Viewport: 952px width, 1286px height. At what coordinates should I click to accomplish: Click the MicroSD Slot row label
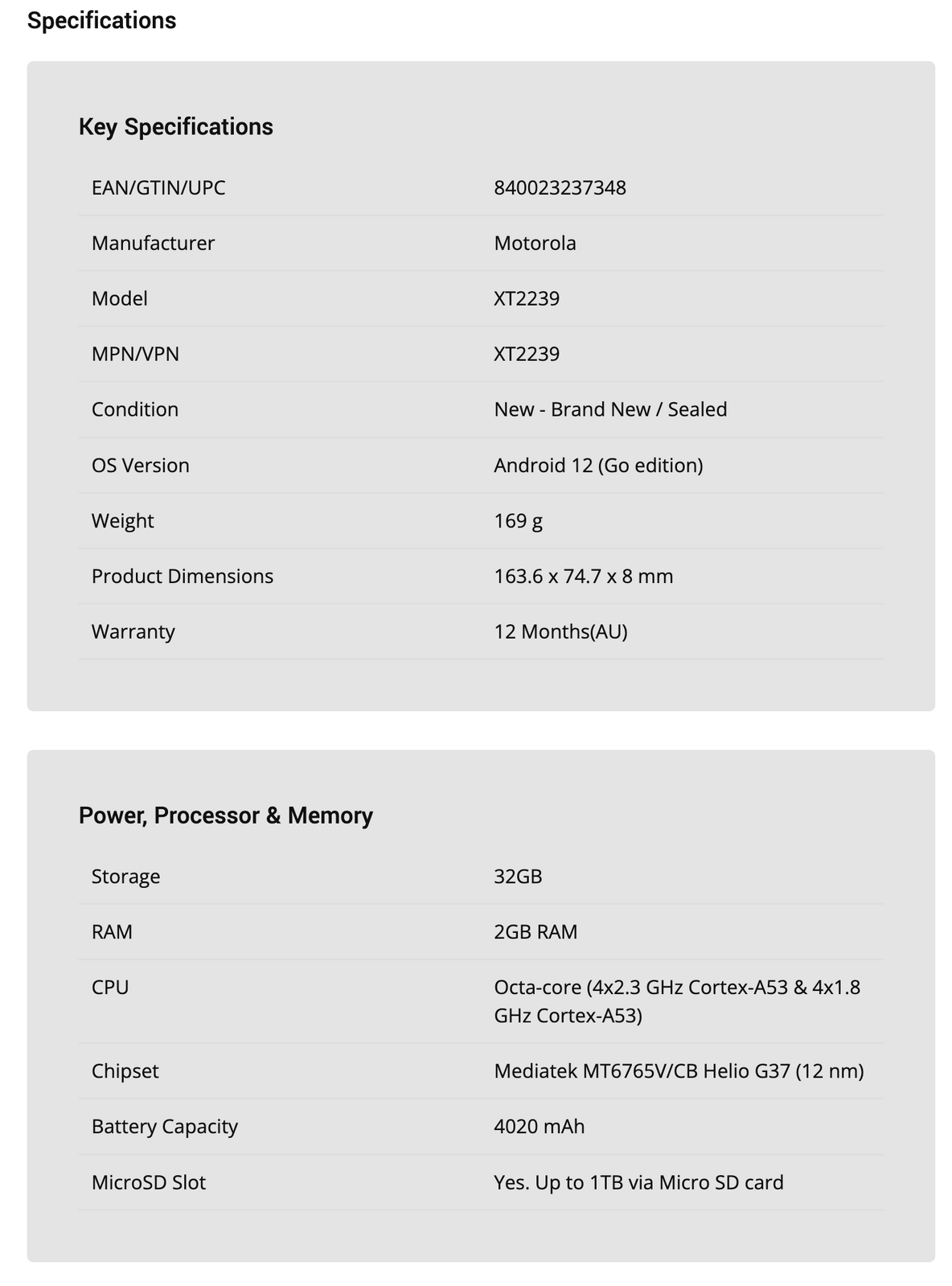pyautogui.click(x=148, y=1182)
